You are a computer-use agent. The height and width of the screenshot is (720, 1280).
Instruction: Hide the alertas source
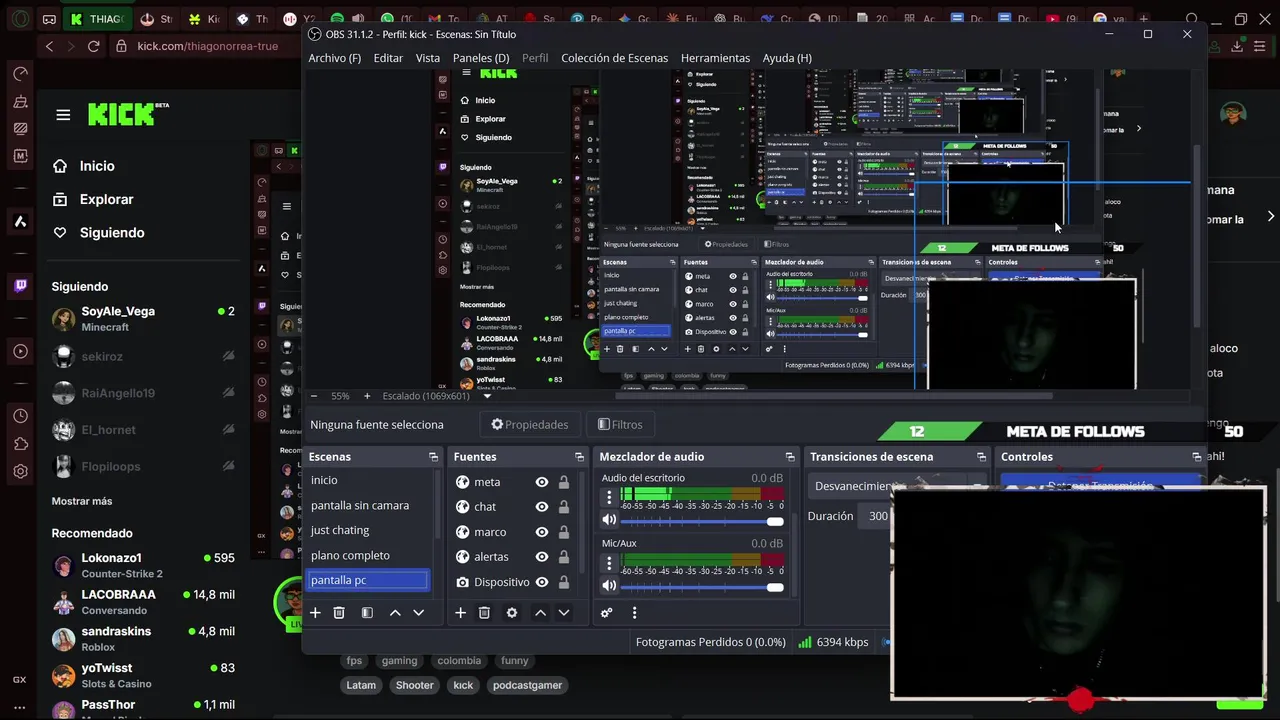pyautogui.click(x=541, y=557)
